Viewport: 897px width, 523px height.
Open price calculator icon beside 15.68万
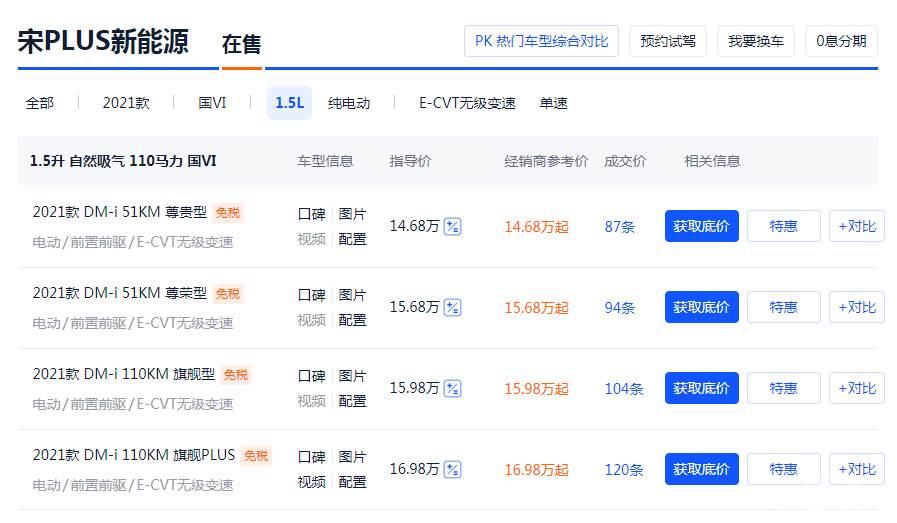453,308
